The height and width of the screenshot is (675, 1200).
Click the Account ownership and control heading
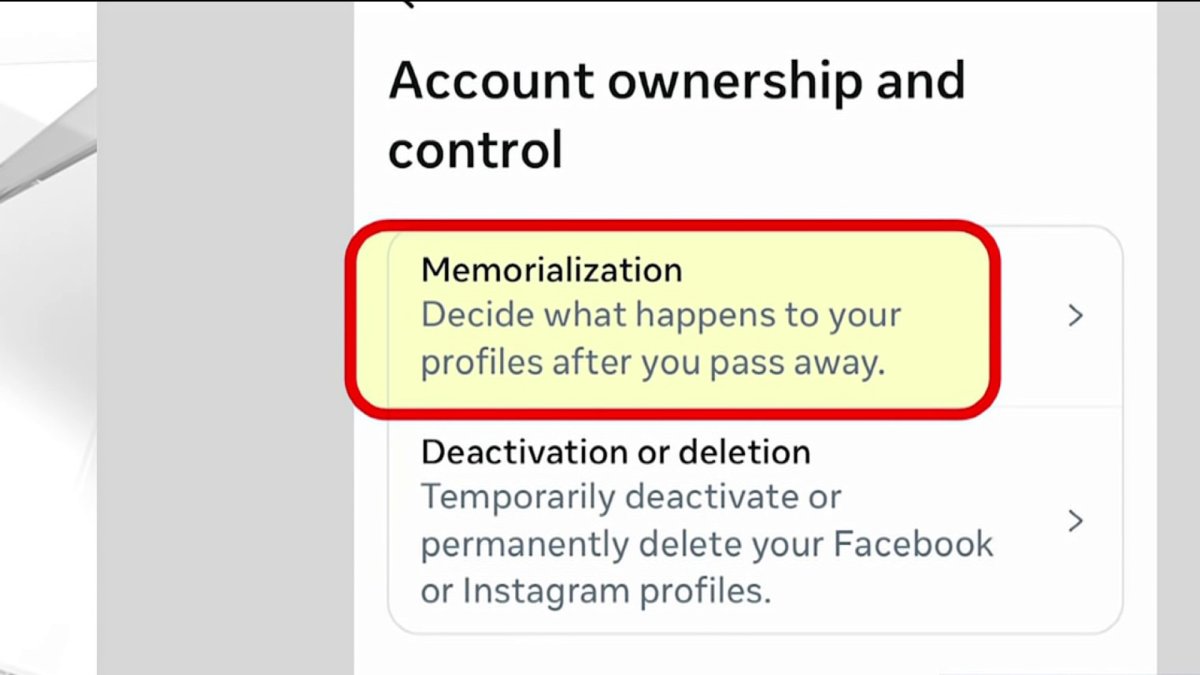tap(677, 113)
